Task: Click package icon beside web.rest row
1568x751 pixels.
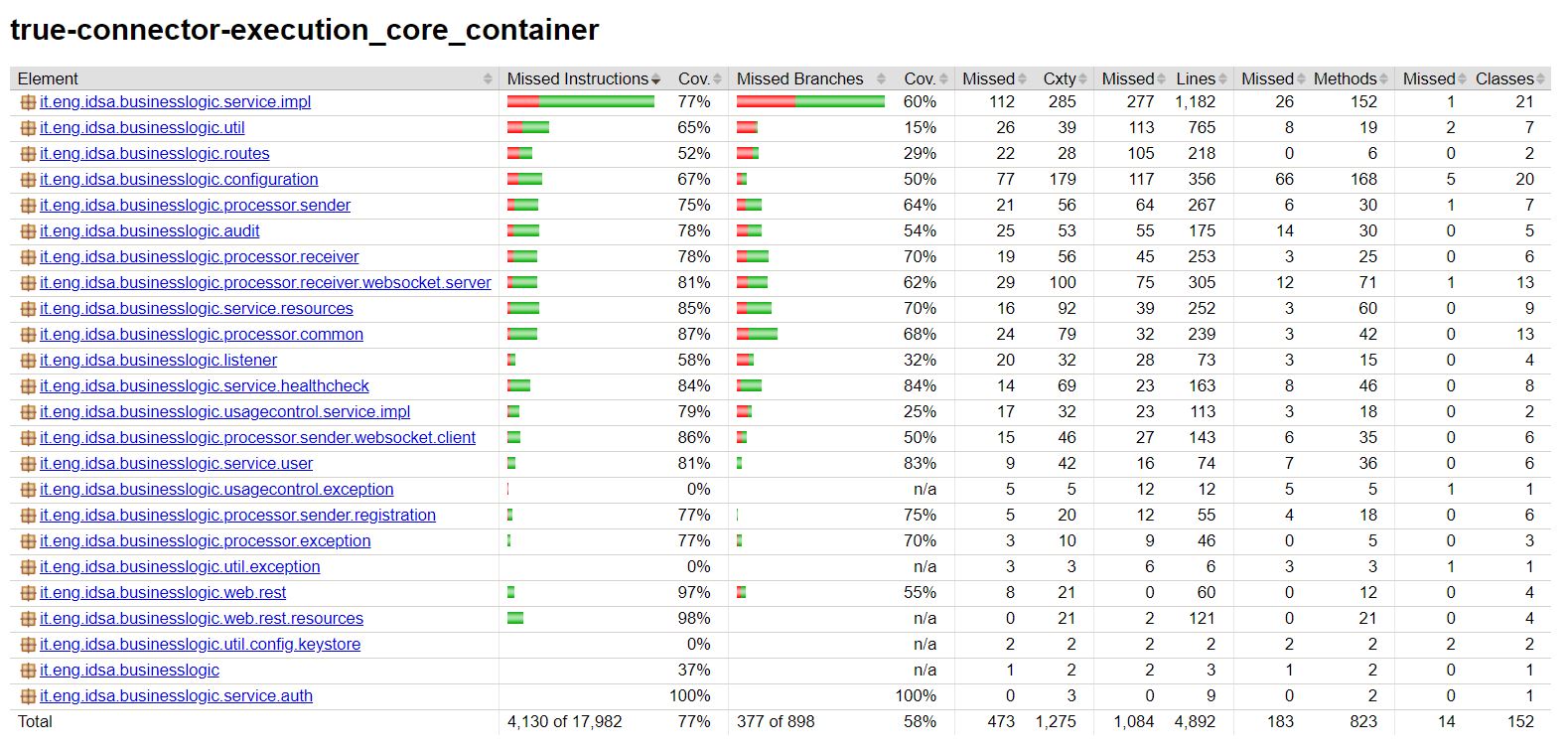Action: (x=28, y=593)
